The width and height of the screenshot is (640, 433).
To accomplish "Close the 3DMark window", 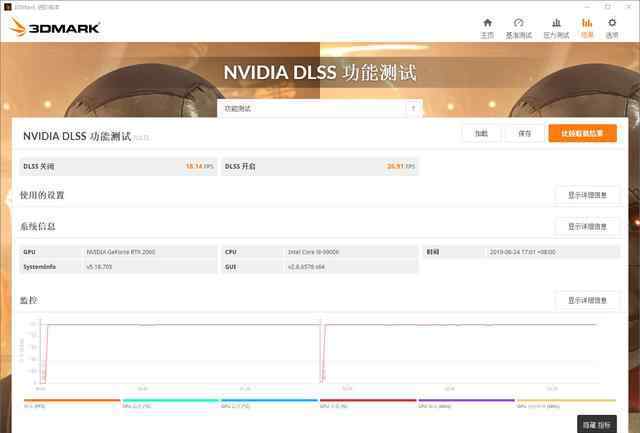I will pyautogui.click(x=629, y=7).
